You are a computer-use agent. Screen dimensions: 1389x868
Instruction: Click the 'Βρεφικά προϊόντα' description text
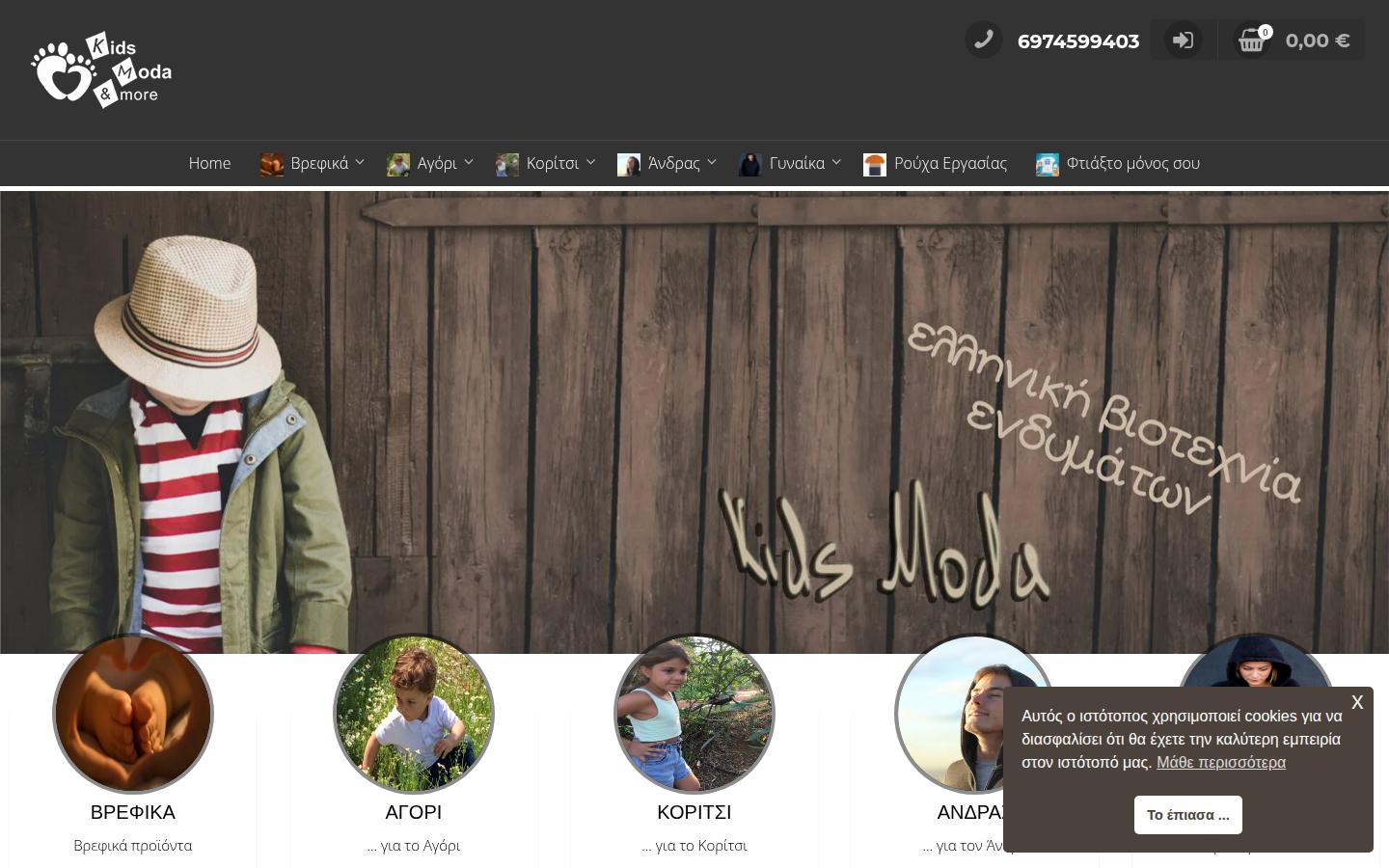133,846
